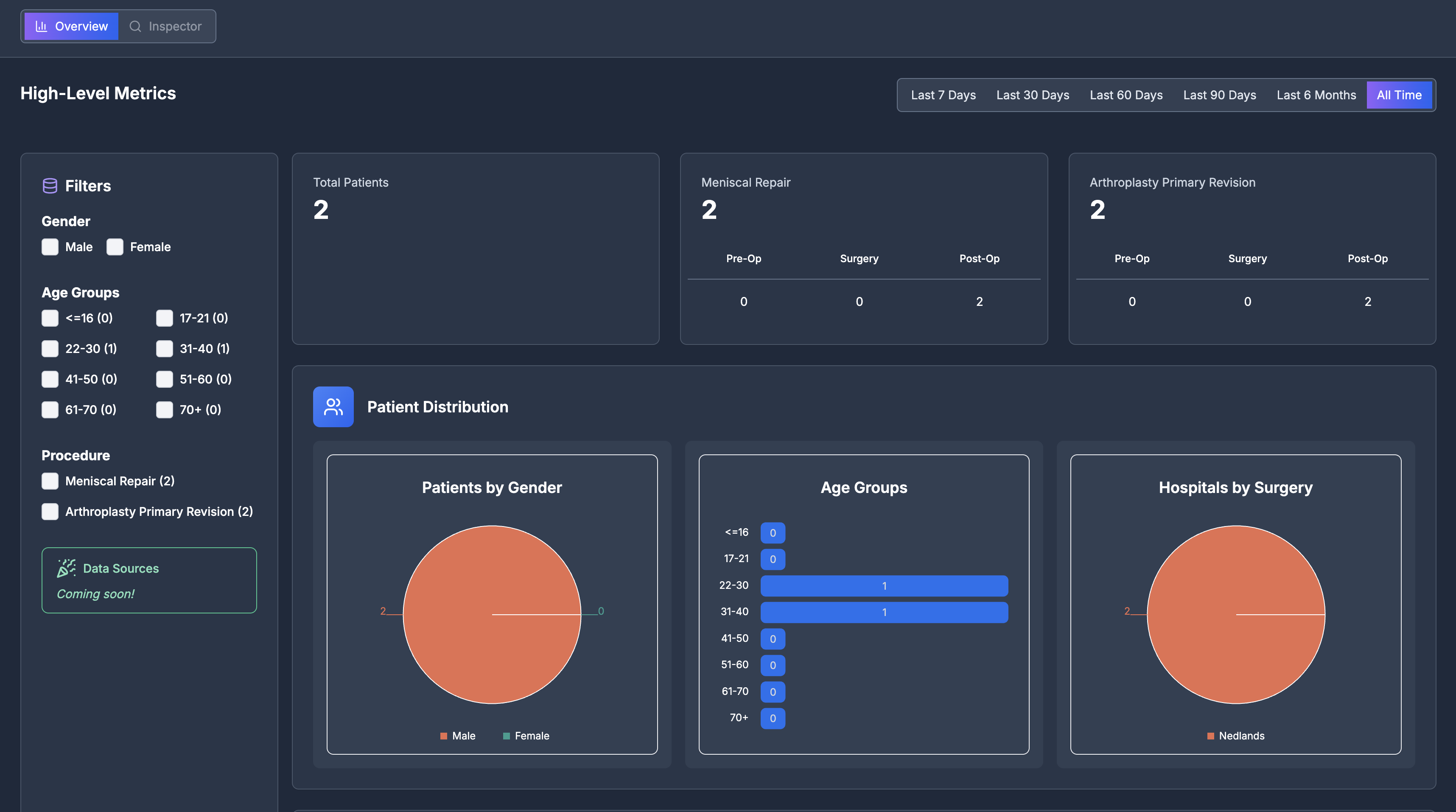Click the 31-40 bar in Age Groups chart
Screen dimensions: 1456x812
click(884, 612)
